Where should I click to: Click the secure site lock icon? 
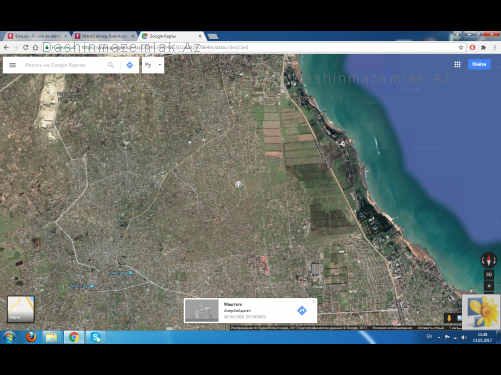[47, 47]
